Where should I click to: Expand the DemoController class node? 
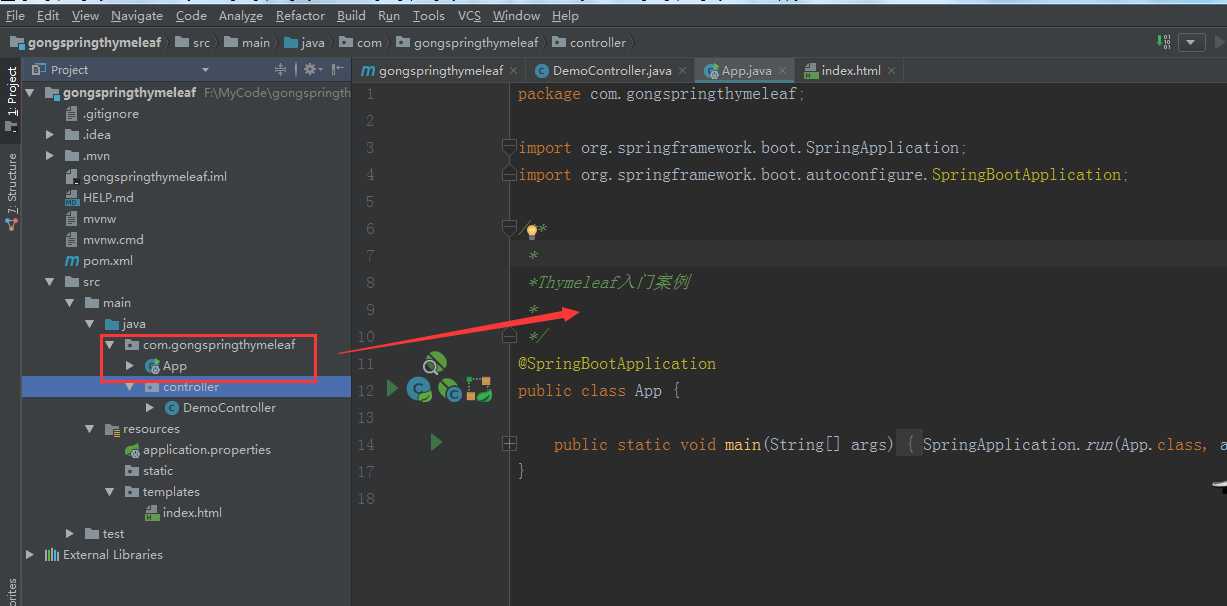(x=150, y=407)
